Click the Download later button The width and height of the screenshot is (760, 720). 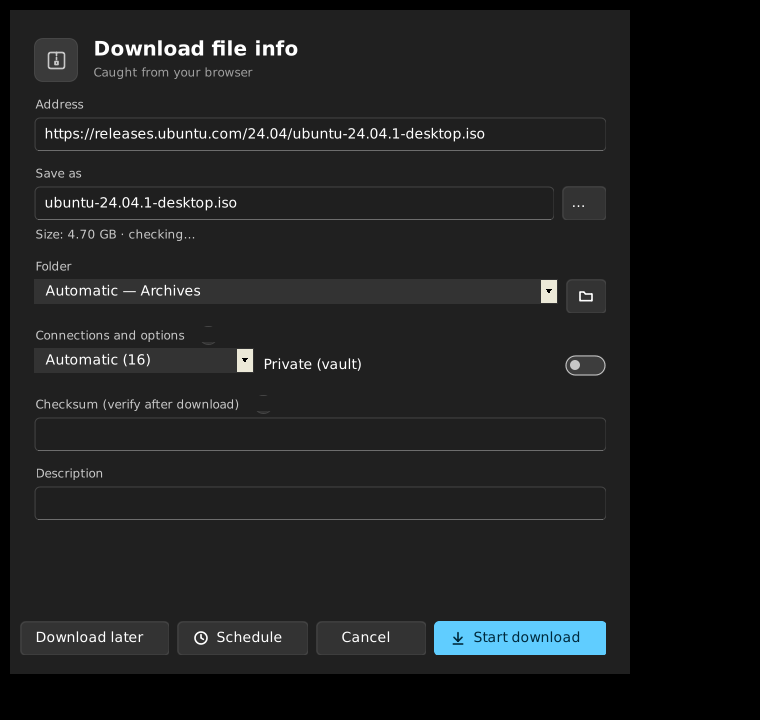pos(95,638)
